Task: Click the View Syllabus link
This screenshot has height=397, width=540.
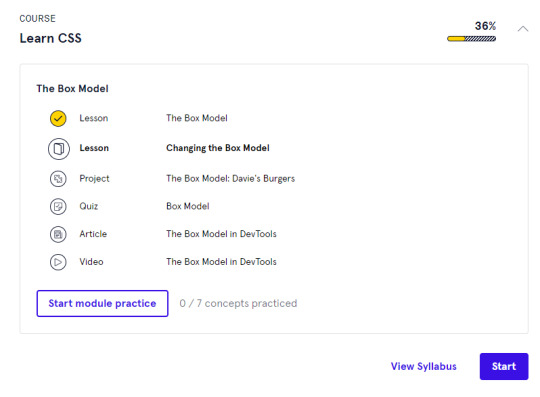Action: (x=424, y=366)
